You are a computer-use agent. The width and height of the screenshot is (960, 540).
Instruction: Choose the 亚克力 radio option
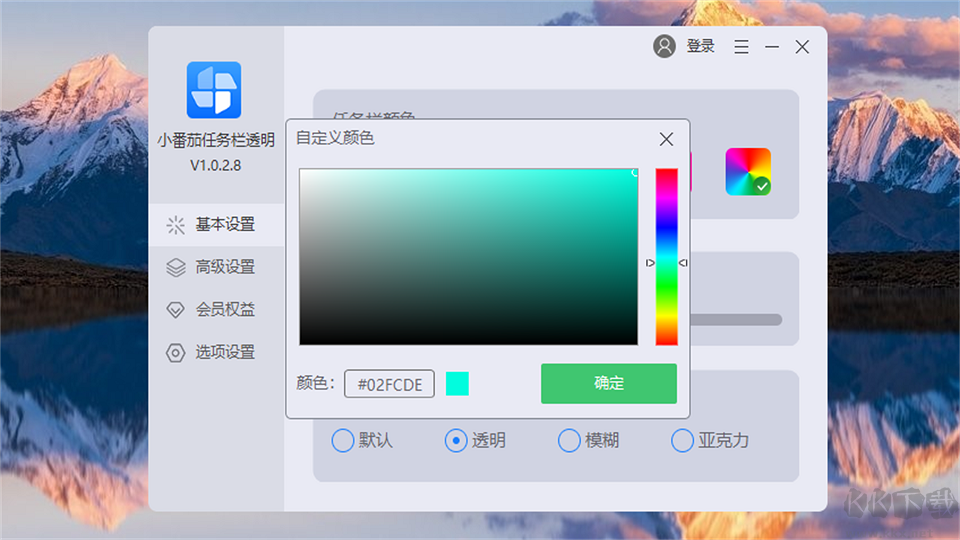(x=682, y=440)
